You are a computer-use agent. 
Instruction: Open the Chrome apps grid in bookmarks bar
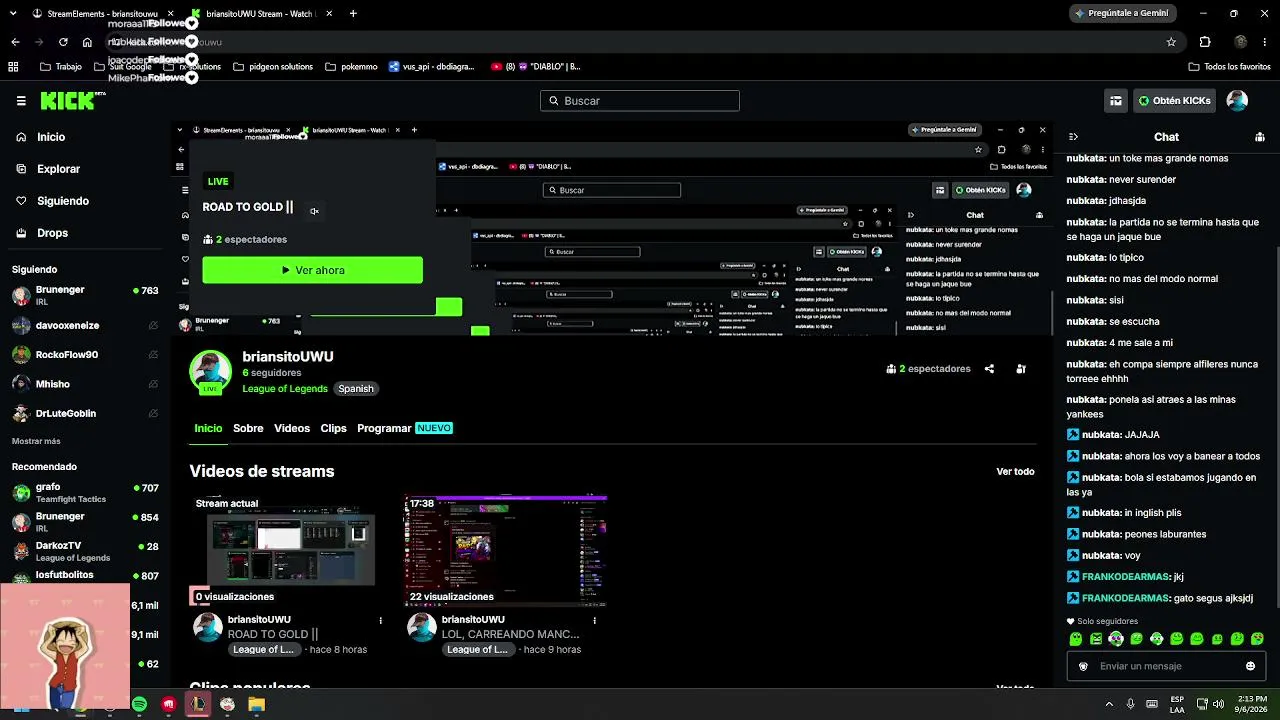click(x=13, y=67)
